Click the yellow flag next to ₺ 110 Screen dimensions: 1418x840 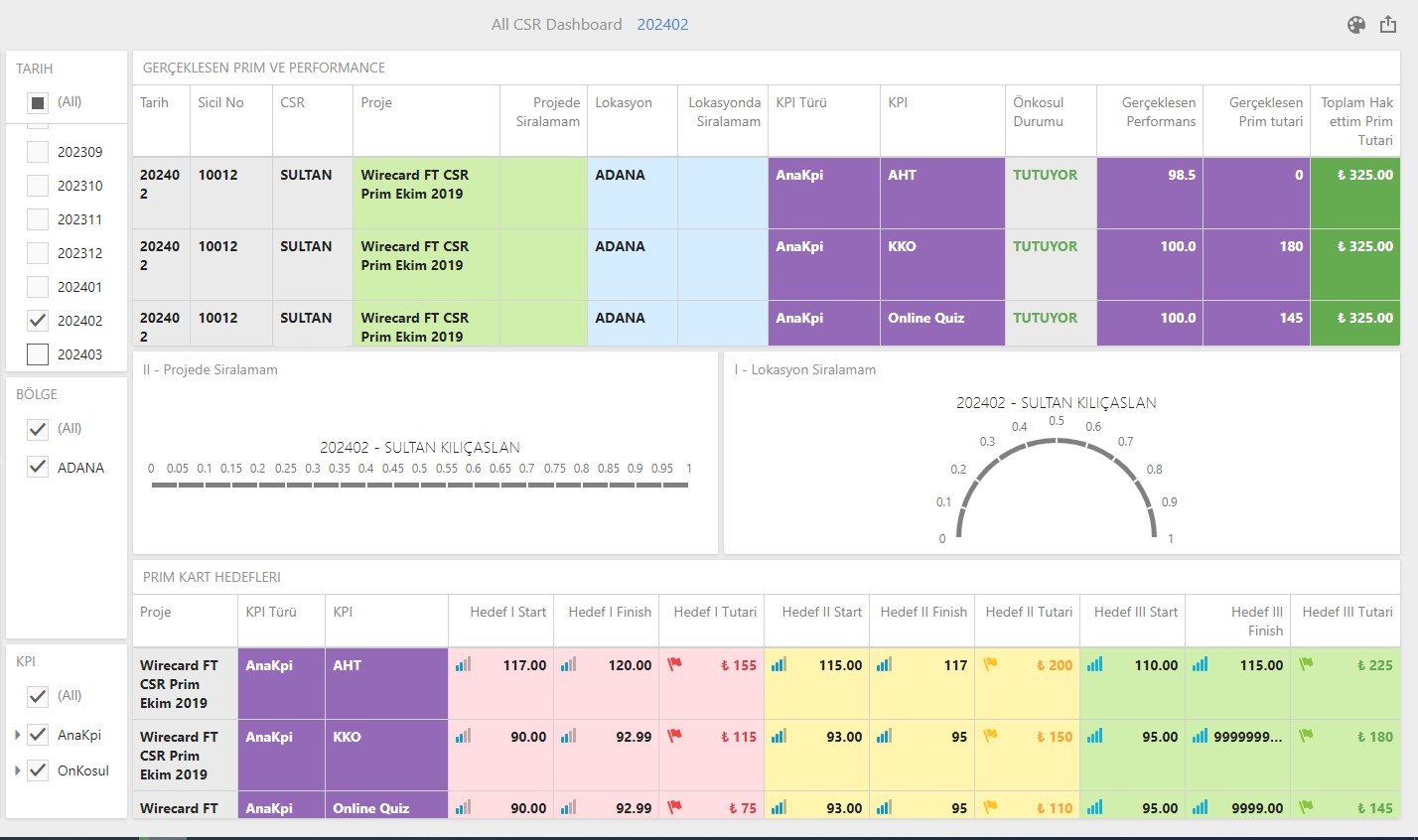pyautogui.click(x=990, y=808)
